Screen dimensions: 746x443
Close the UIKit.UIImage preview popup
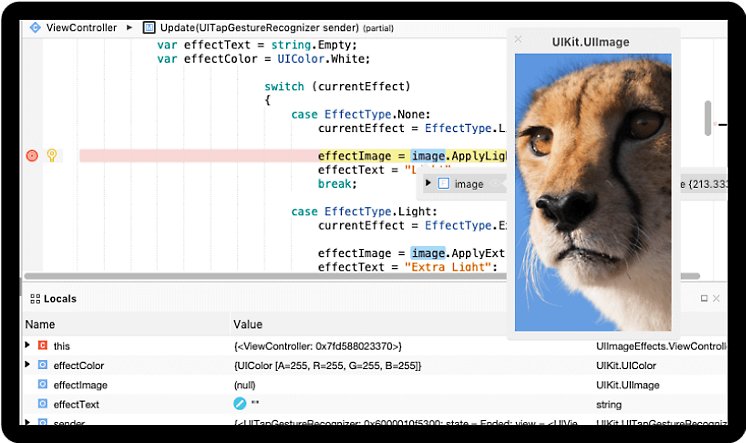coord(518,40)
